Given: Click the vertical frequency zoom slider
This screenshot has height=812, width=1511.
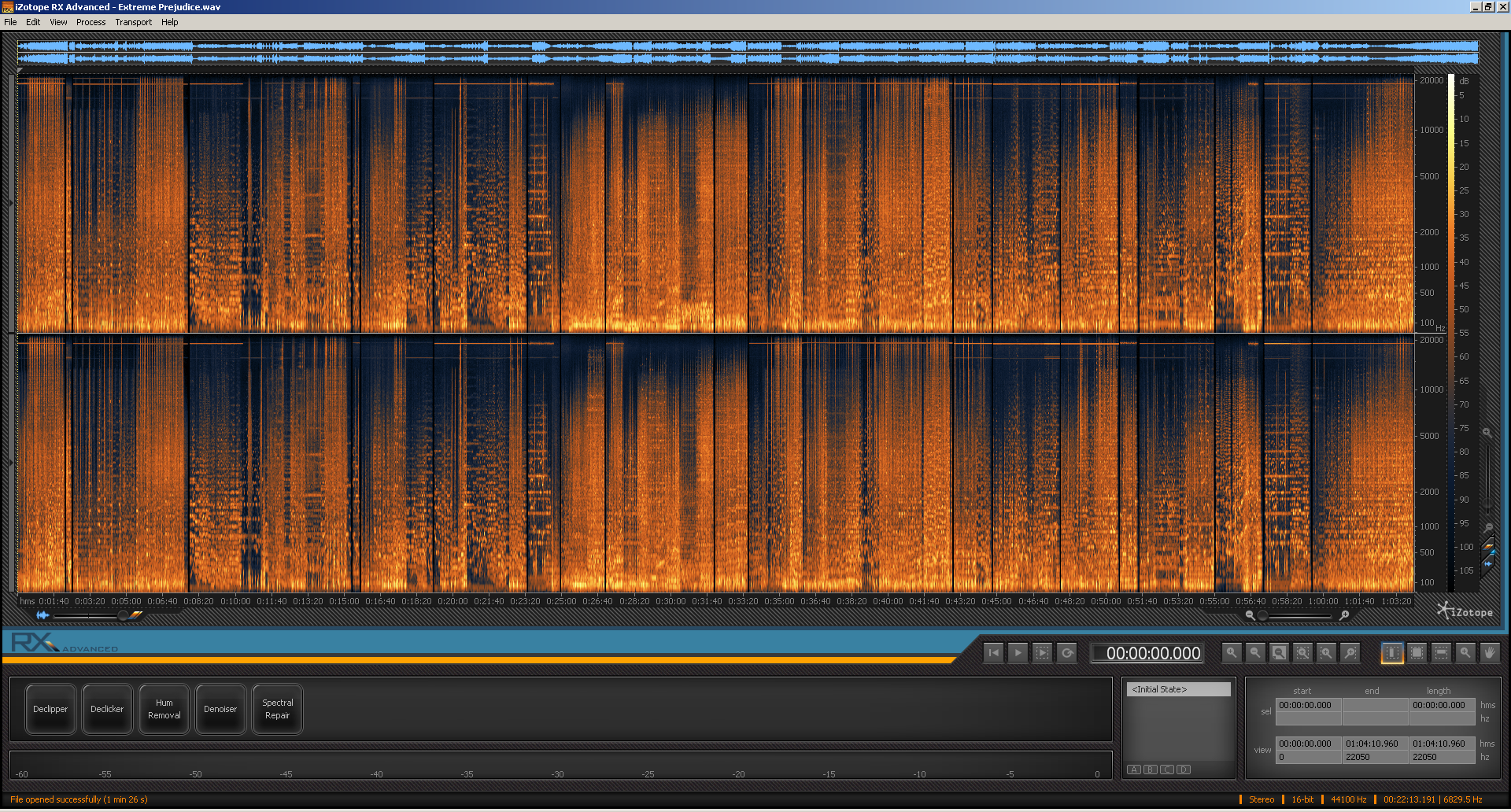Looking at the screenshot, I should [1487, 480].
